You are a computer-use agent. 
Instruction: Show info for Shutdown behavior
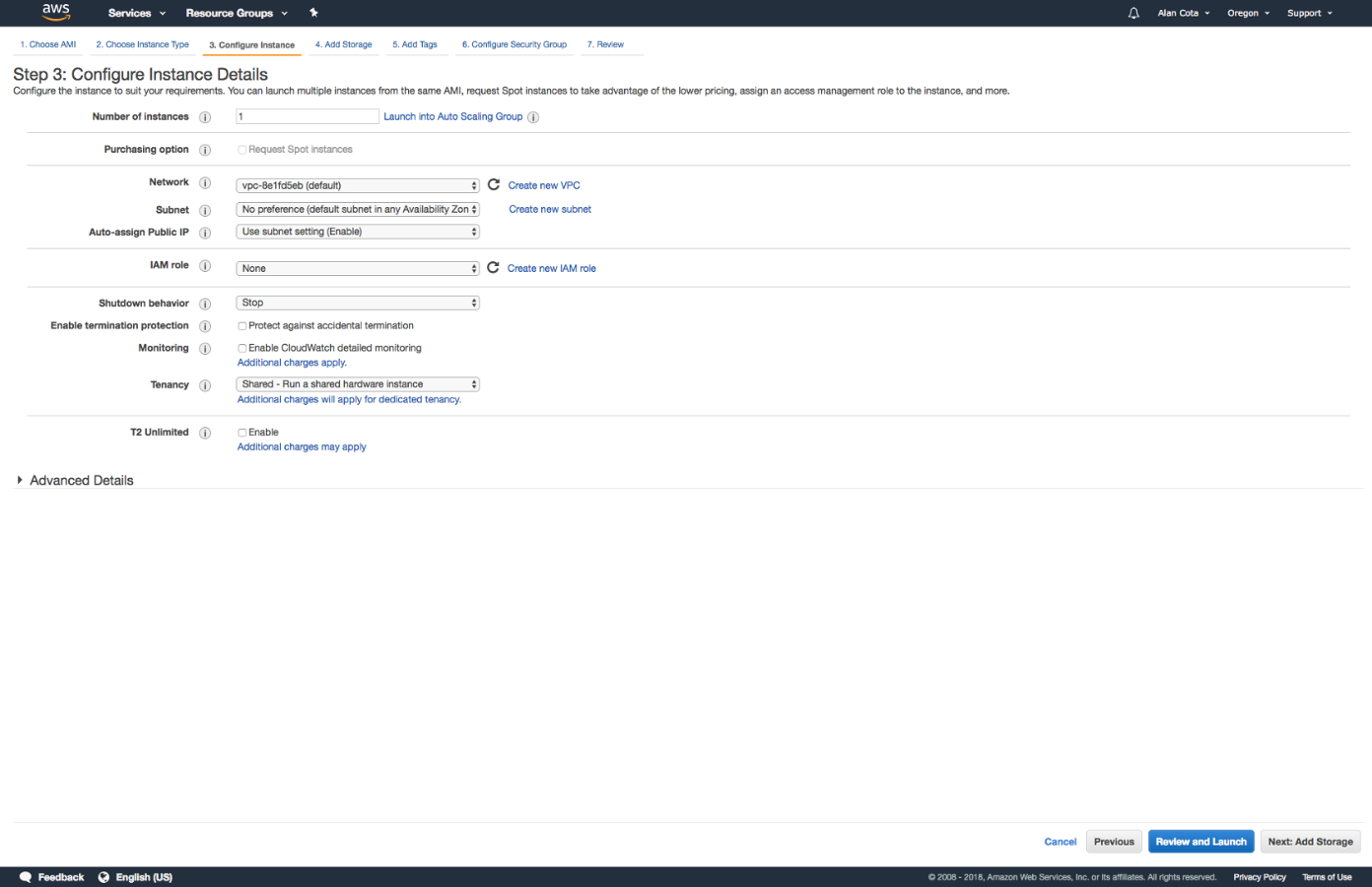click(x=205, y=305)
